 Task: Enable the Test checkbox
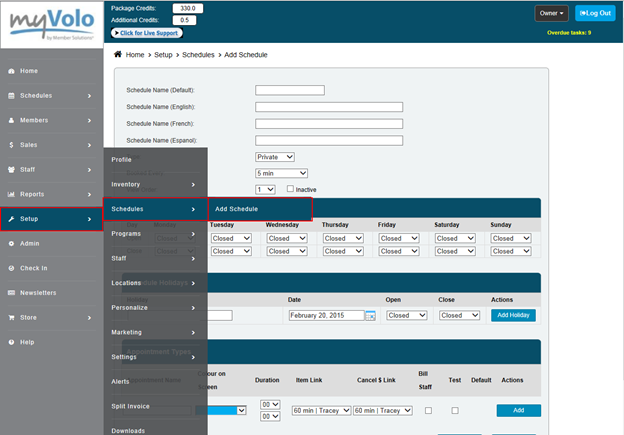(455, 411)
